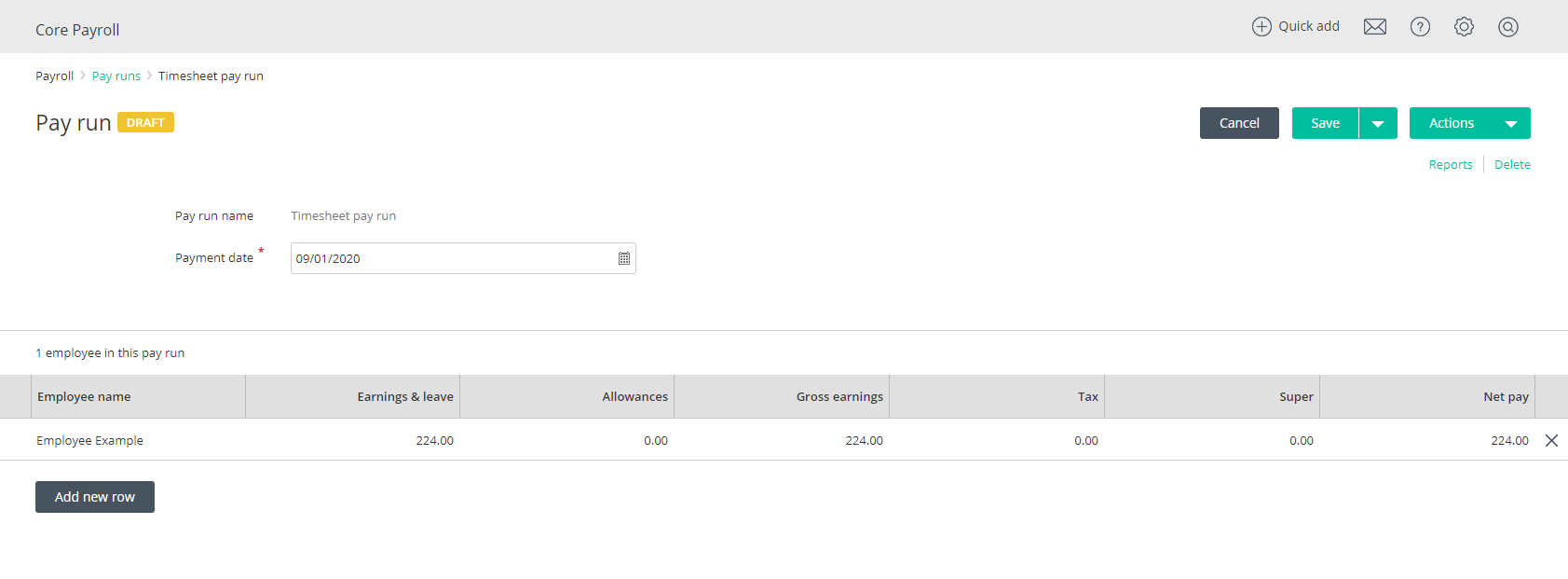Open the settings gear icon
The width and height of the screenshot is (1568, 579).
[x=1464, y=27]
